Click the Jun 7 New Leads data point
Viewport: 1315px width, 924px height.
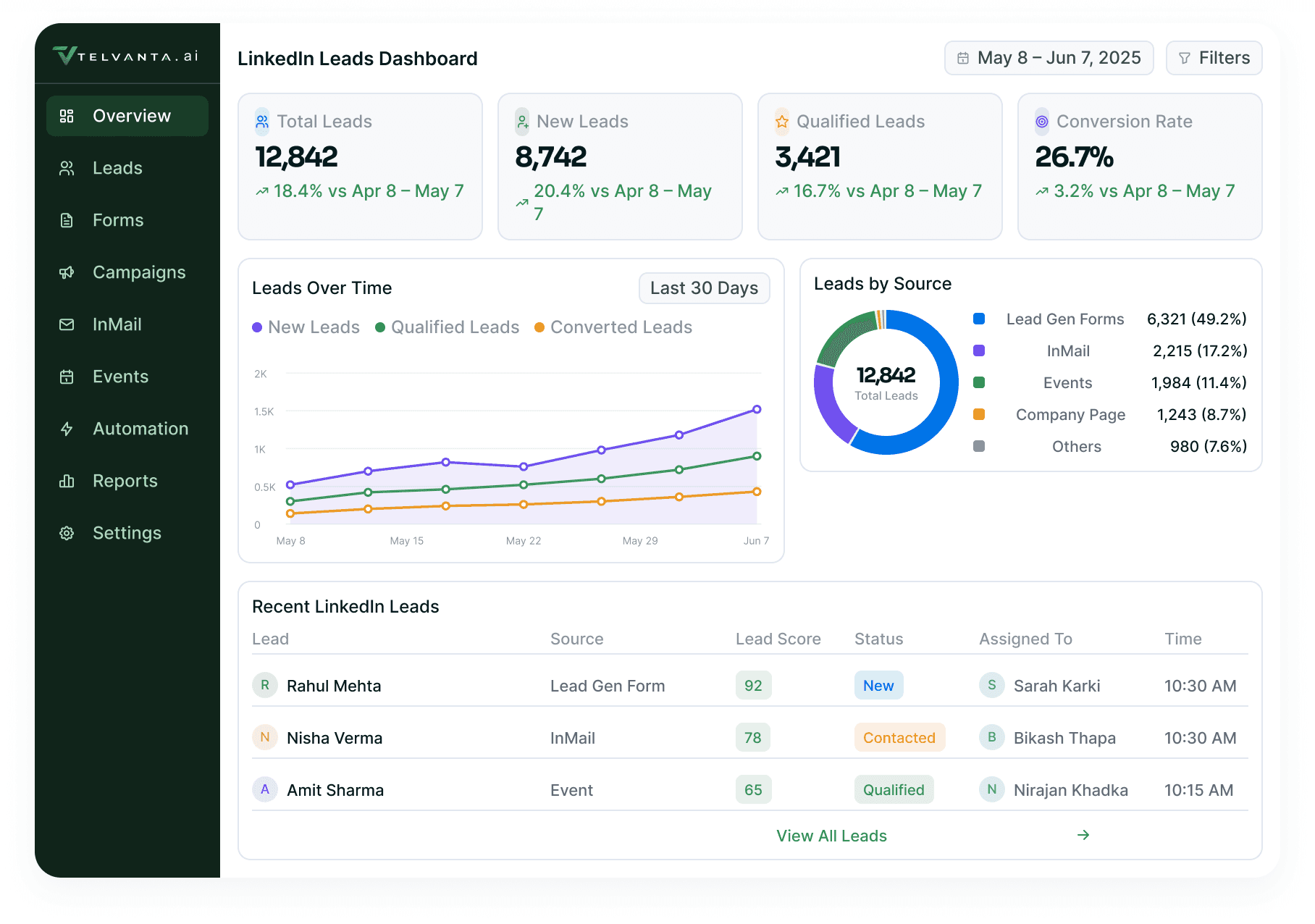click(x=757, y=409)
